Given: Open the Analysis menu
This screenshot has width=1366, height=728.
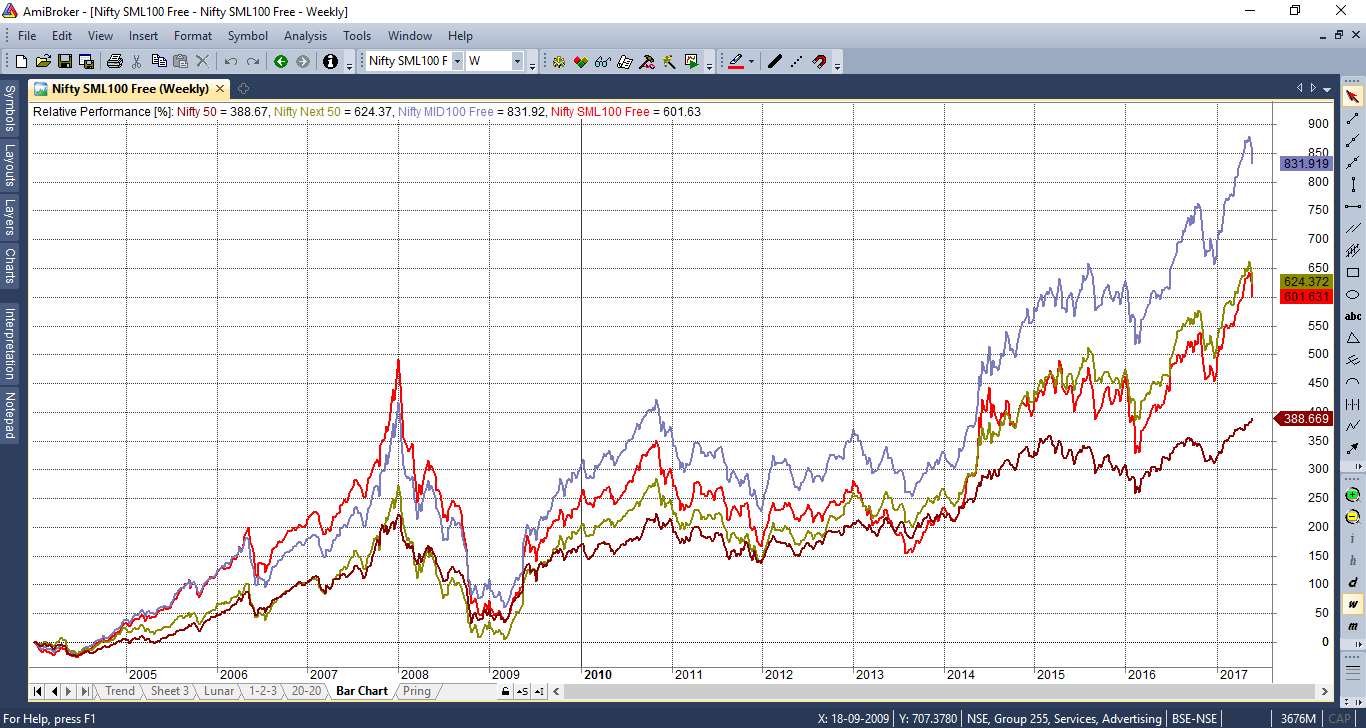Looking at the screenshot, I should click(306, 35).
